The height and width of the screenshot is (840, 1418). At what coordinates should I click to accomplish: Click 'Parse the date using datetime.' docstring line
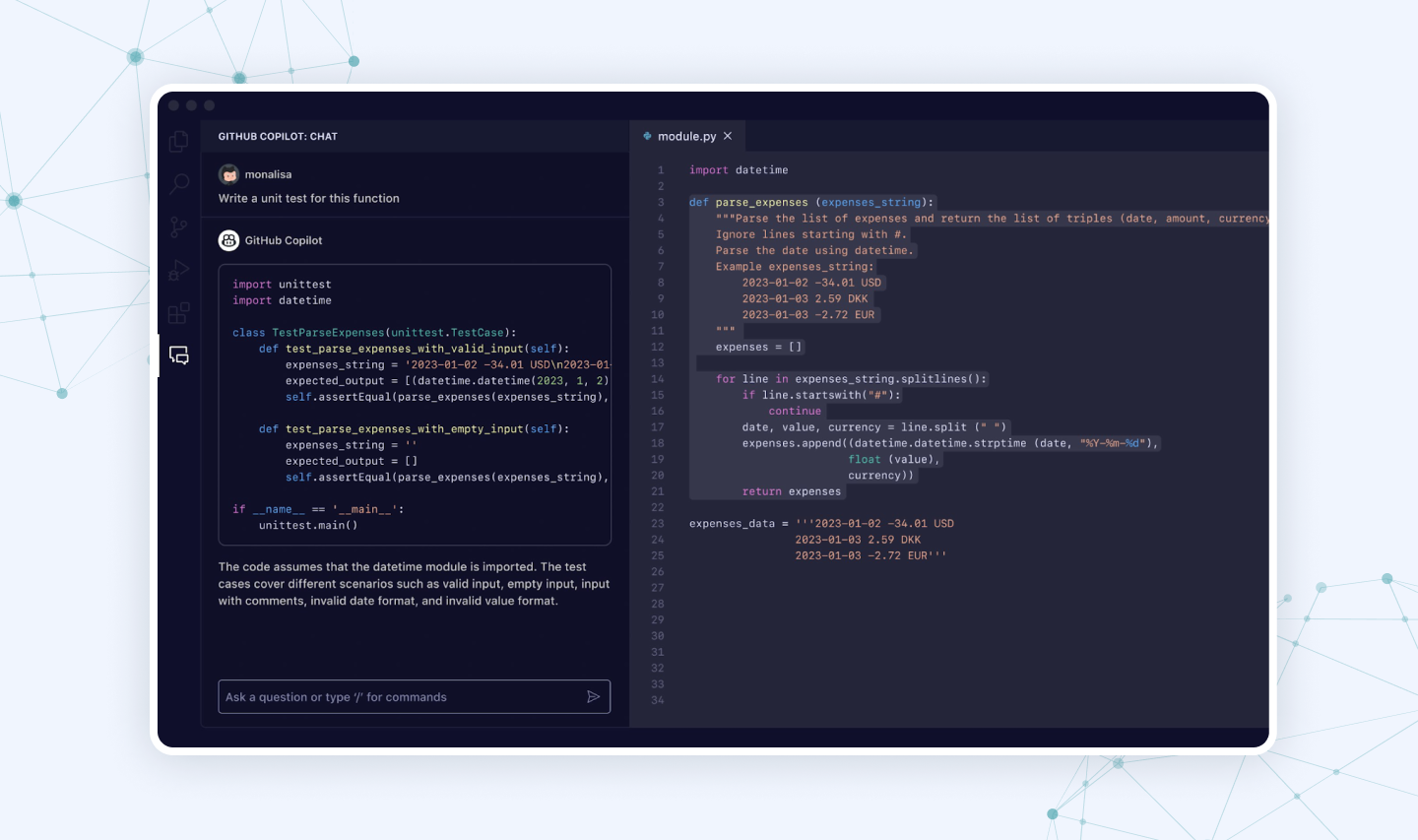coord(814,250)
